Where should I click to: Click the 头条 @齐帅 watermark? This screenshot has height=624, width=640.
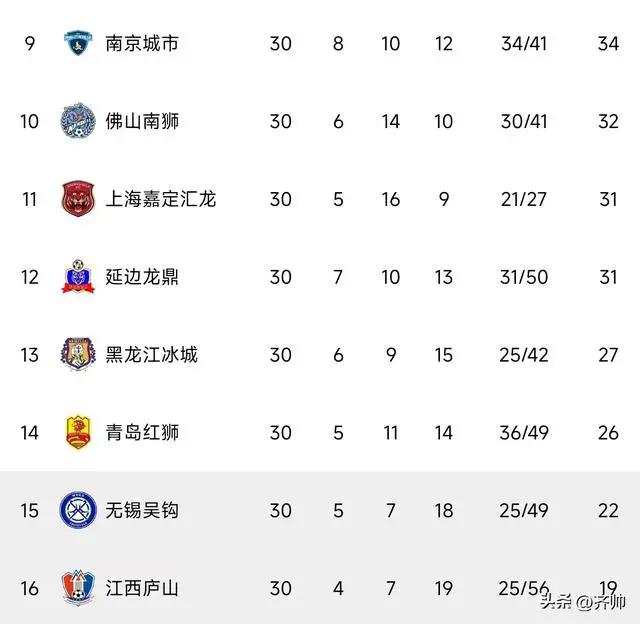tap(583, 602)
